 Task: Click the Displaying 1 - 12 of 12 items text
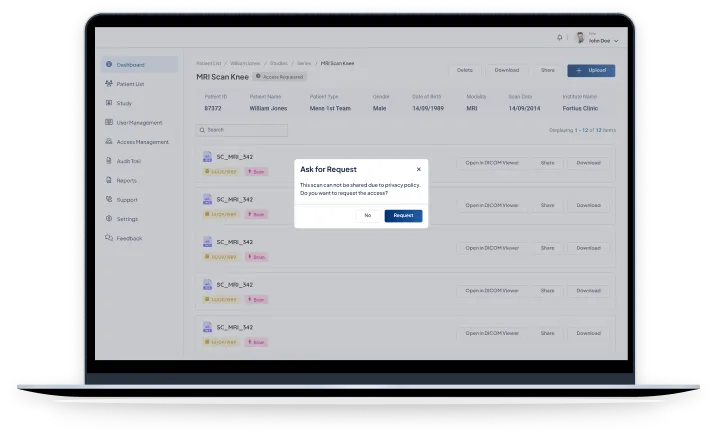pyautogui.click(x=582, y=130)
